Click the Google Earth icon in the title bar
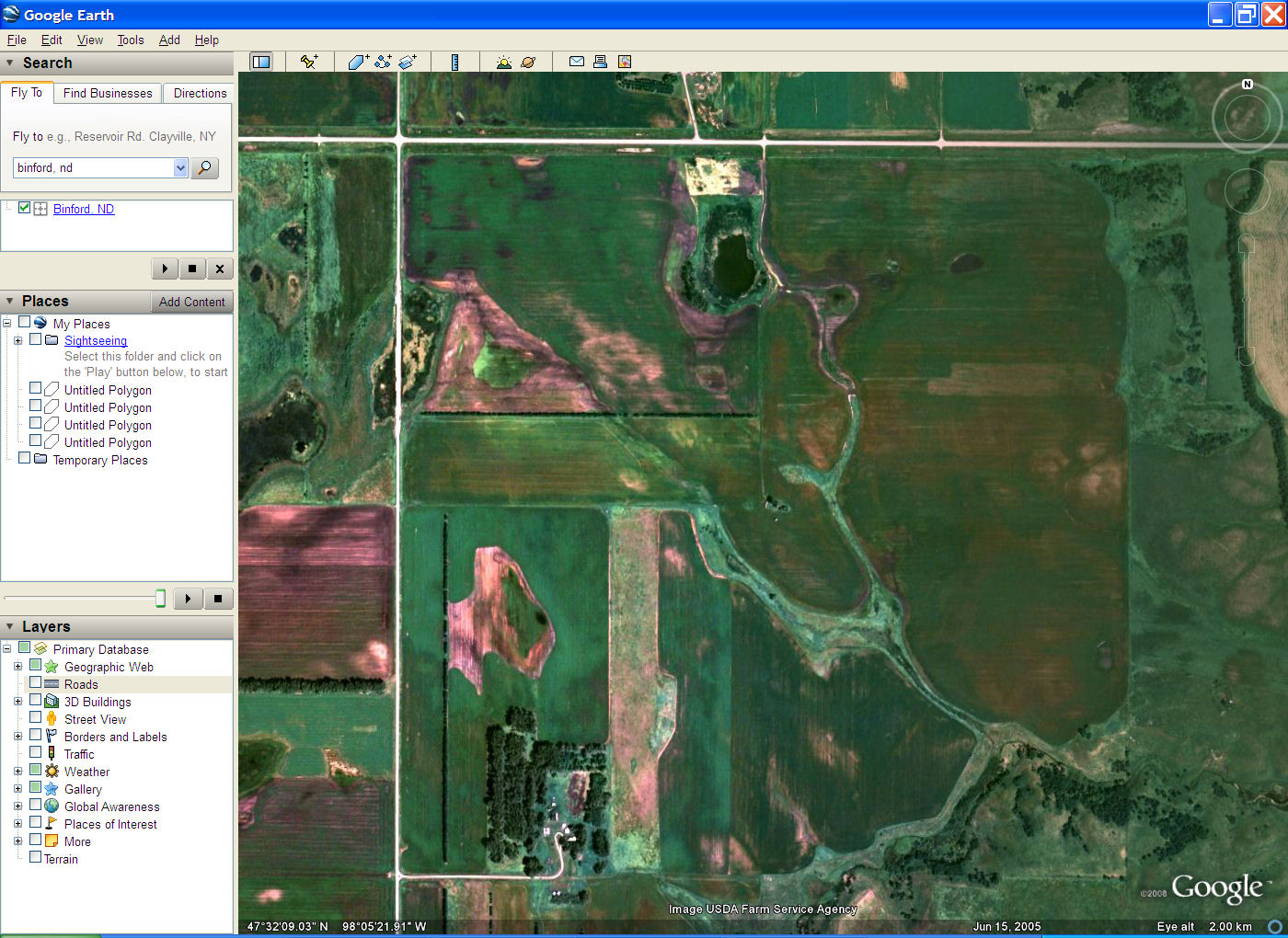This screenshot has height=938, width=1288. (11, 14)
